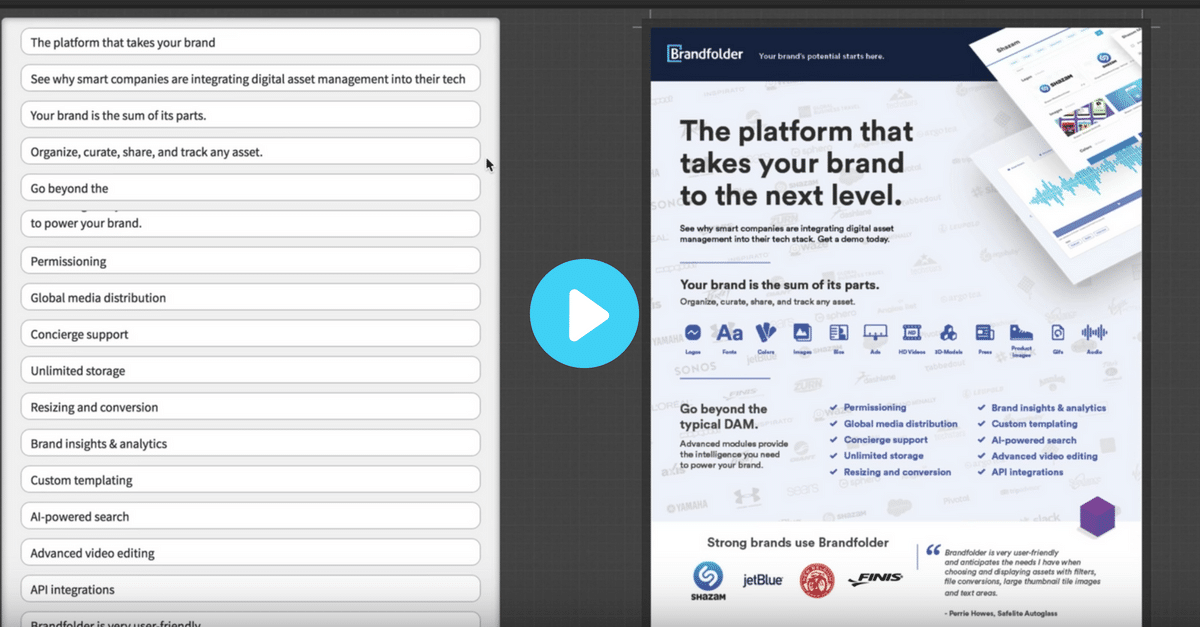Click 'Global media distribution' in the flyer checklist
This screenshot has width=1200, height=627.
900,424
